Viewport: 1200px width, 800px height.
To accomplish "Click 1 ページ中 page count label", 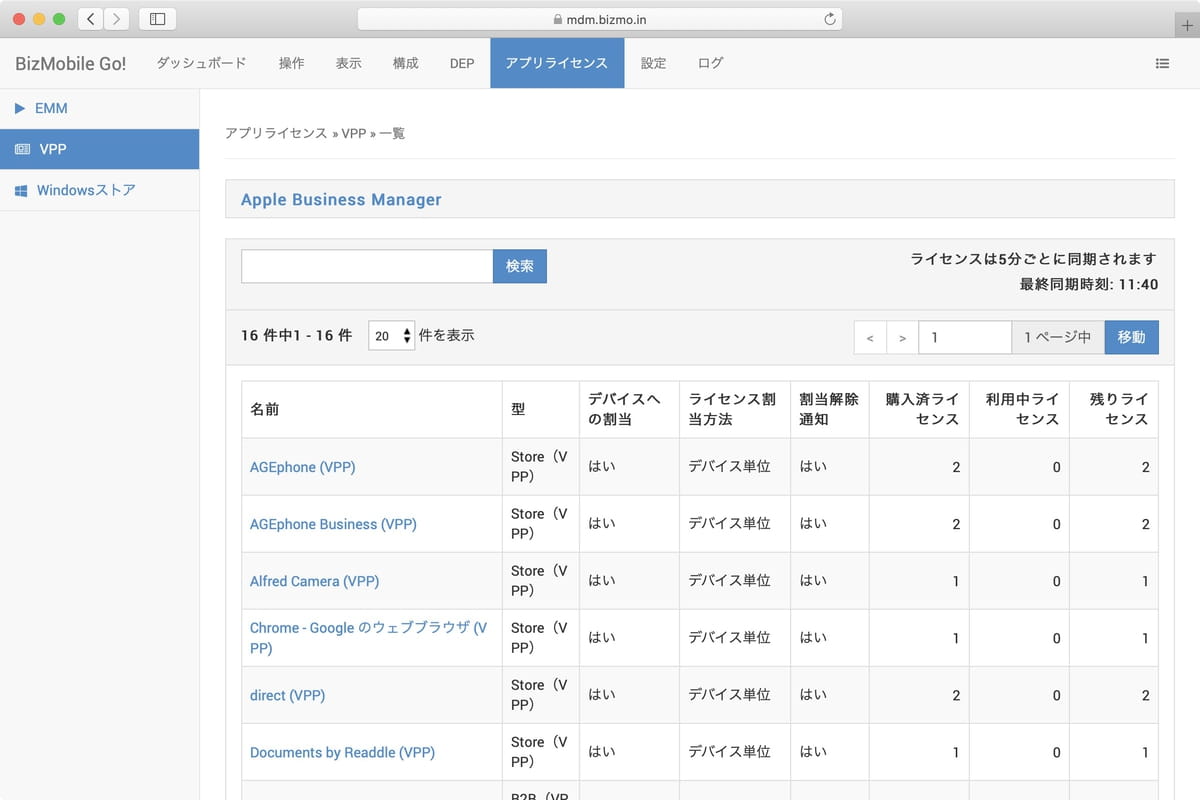I will 1057,338.
